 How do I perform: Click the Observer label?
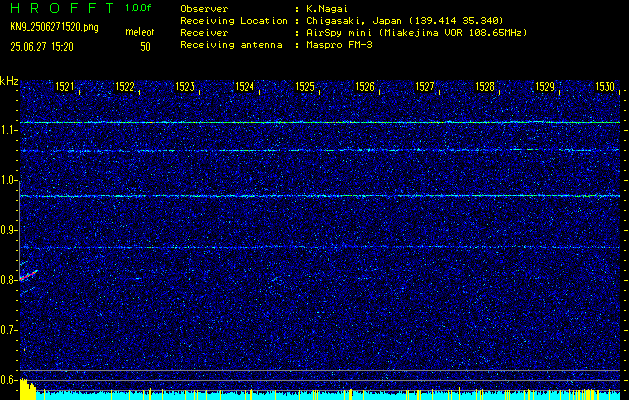tap(204, 9)
